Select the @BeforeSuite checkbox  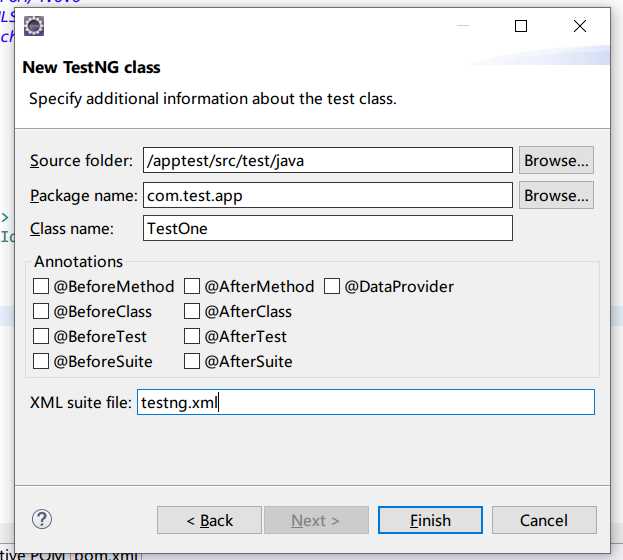[41, 361]
